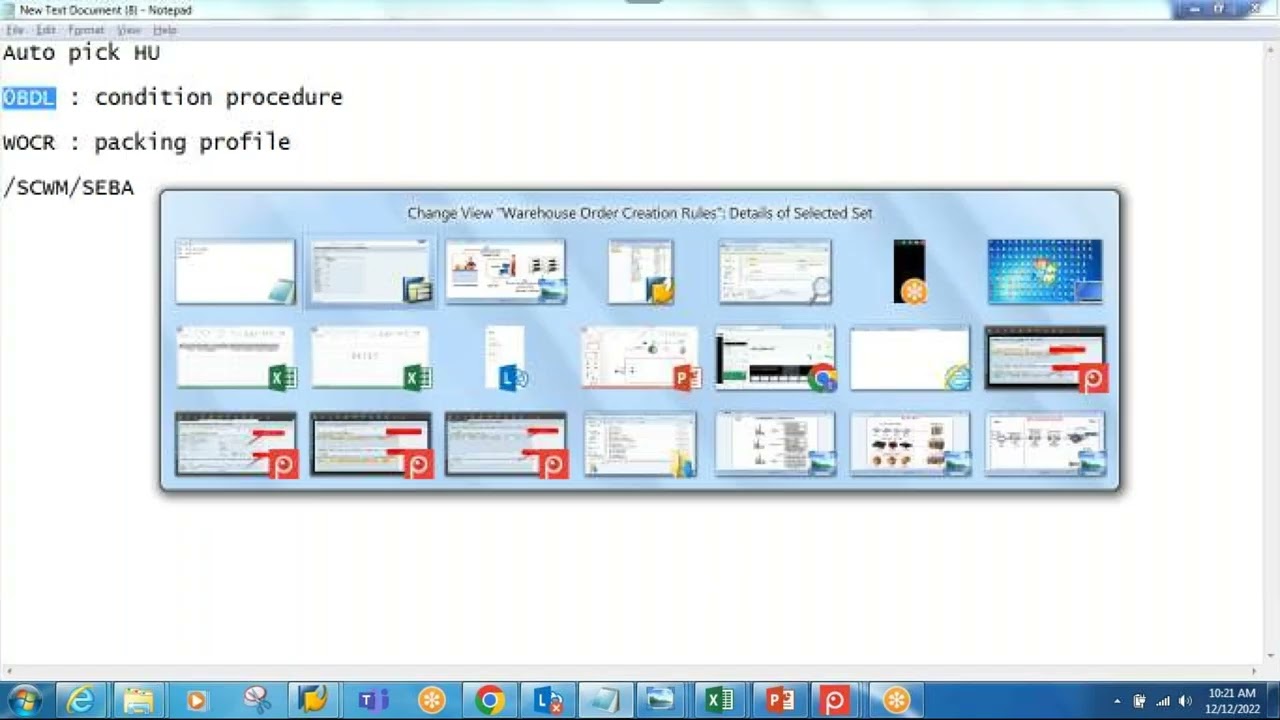Open the network signal tray icon
The height and width of the screenshot is (720, 1280).
1163,701
